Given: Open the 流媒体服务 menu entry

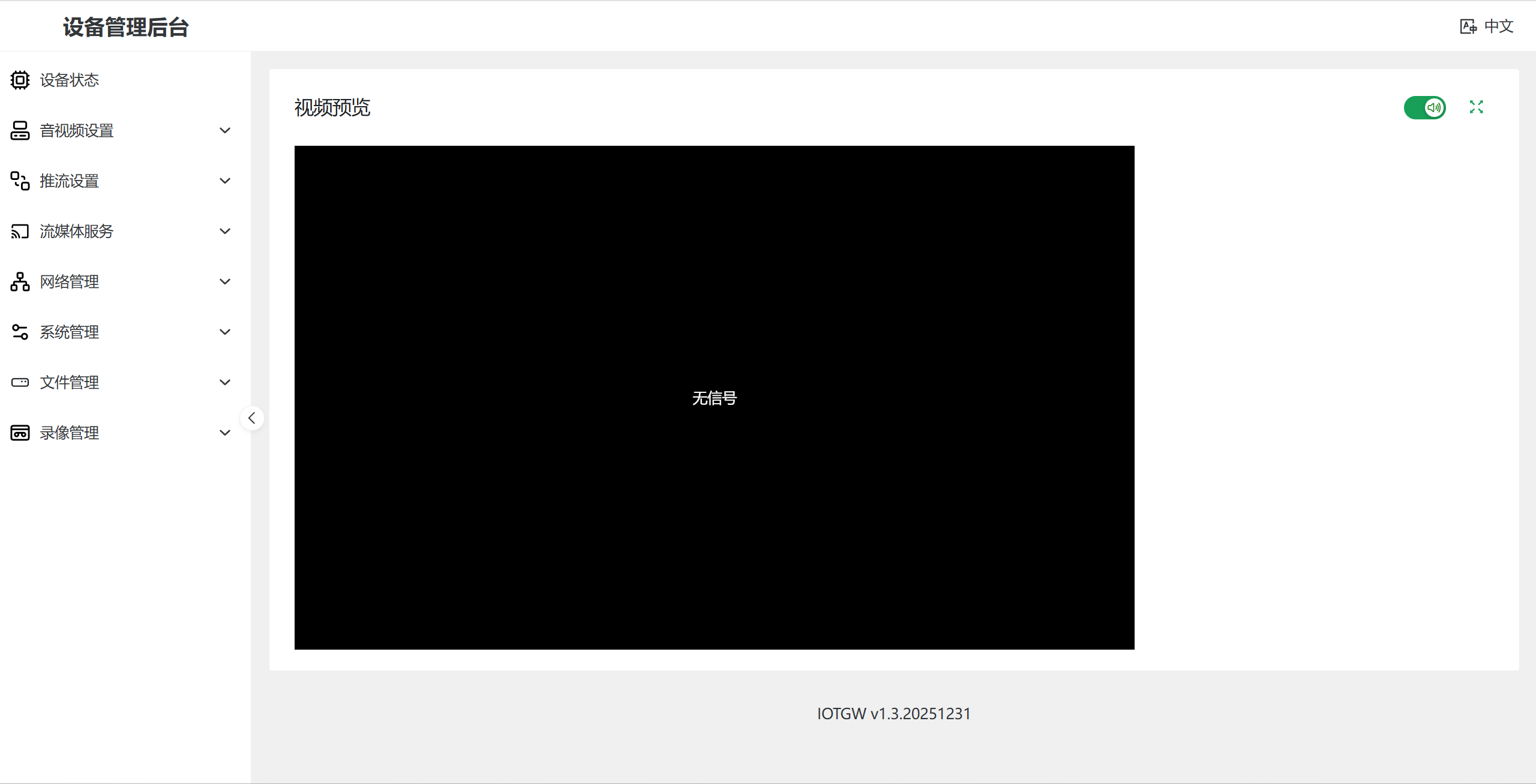Looking at the screenshot, I should (77, 231).
